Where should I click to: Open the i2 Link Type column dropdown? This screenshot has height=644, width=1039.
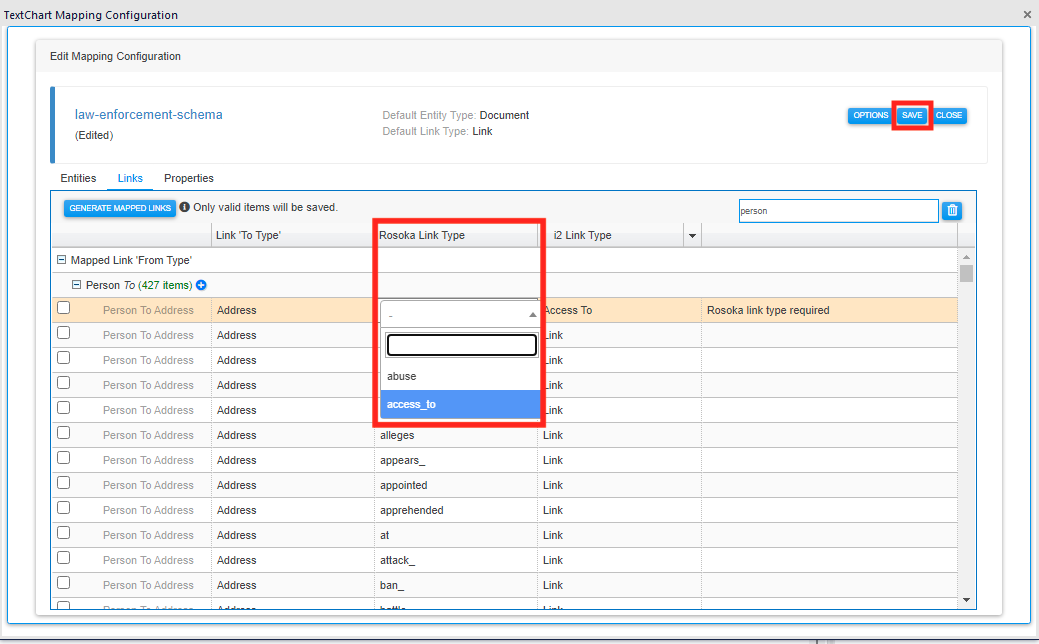pyautogui.click(x=694, y=235)
